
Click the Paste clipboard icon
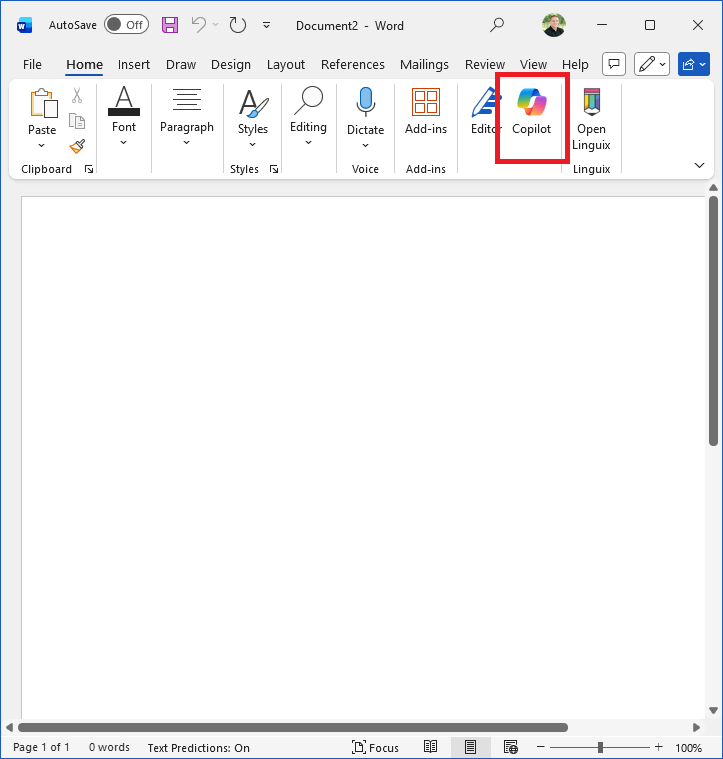pyautogui.click(x=43, y=103)
